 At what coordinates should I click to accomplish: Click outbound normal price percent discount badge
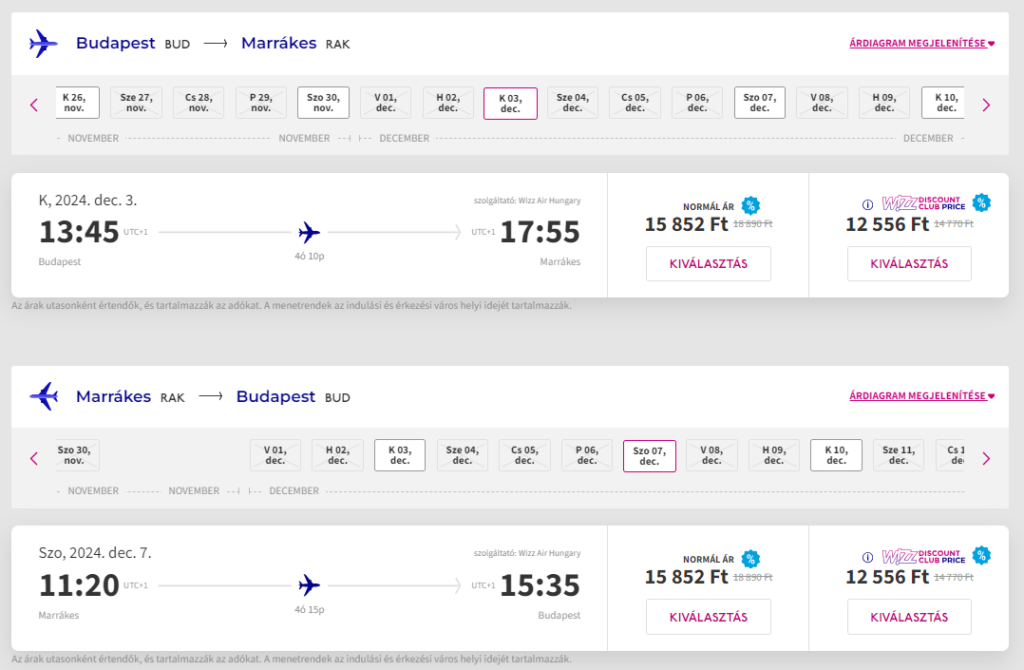[x=750, y=206]
